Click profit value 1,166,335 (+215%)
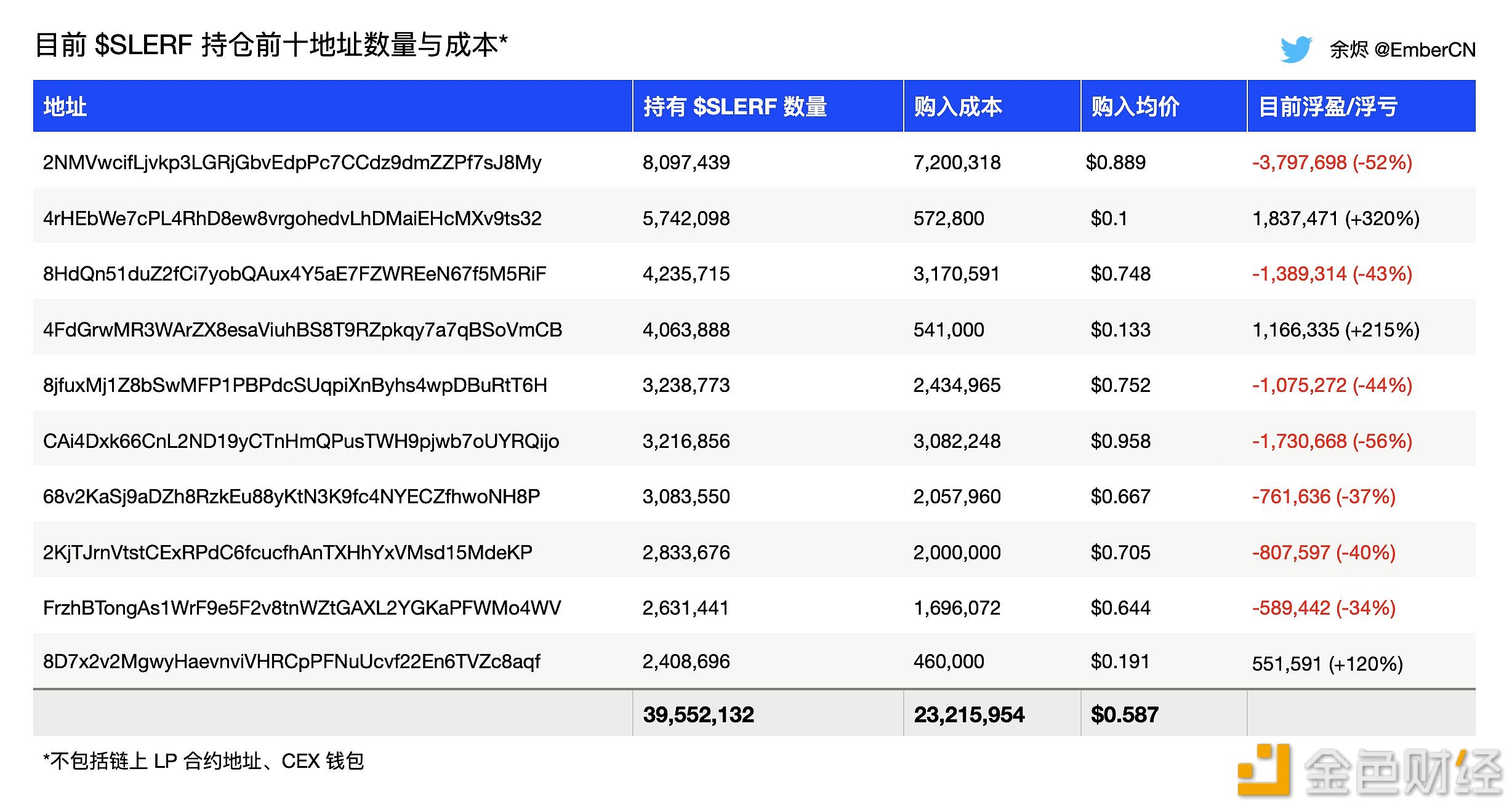This screenshot has width=1512, height=806. coord(1336,330)
